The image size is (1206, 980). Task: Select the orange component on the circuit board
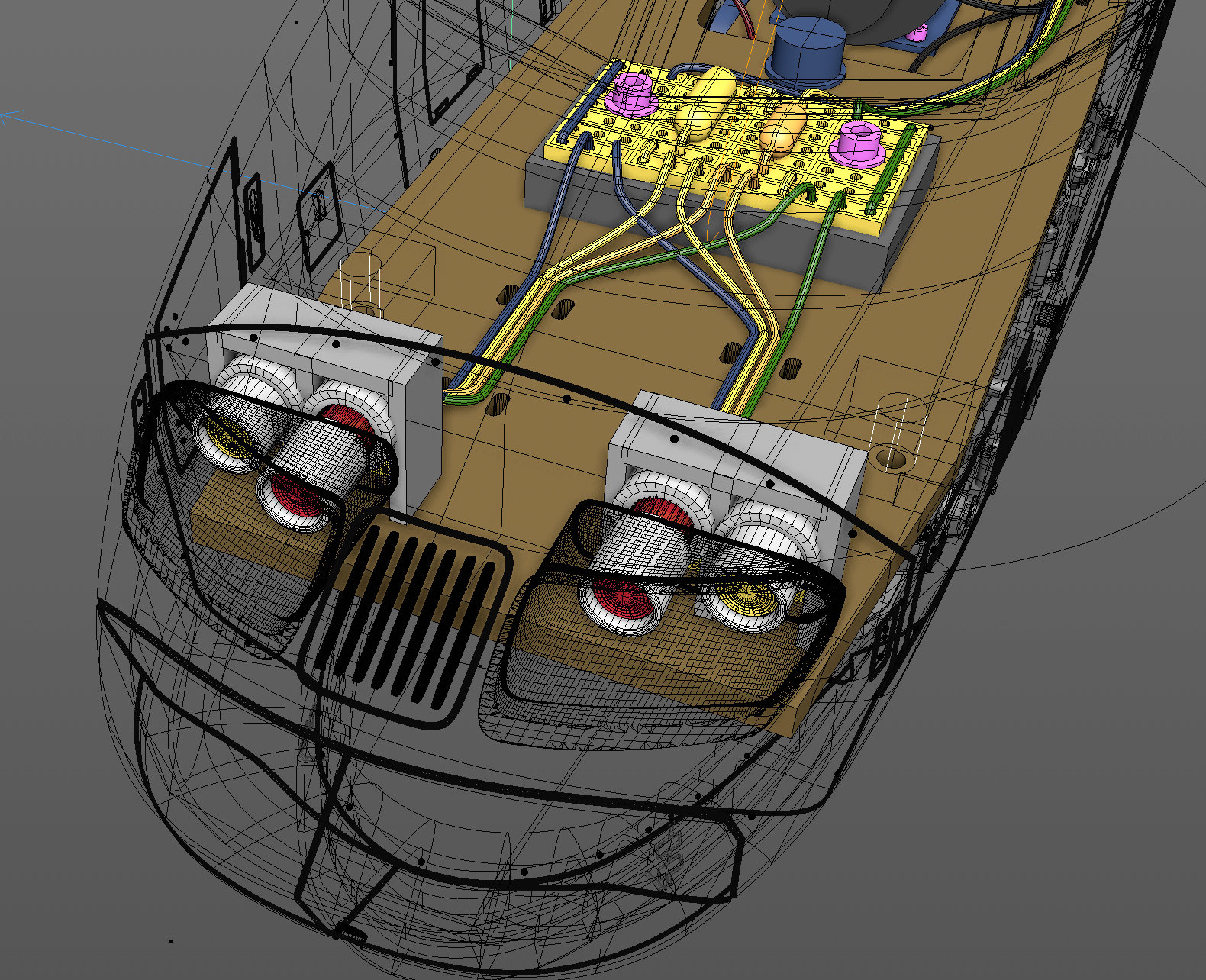pos(784,129)
